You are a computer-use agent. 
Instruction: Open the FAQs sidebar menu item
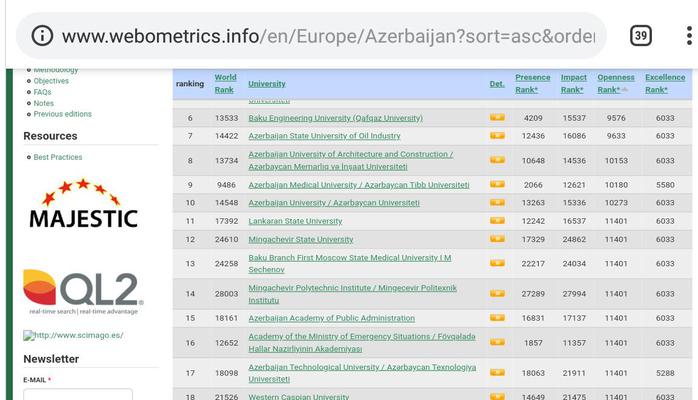(42, 92)
